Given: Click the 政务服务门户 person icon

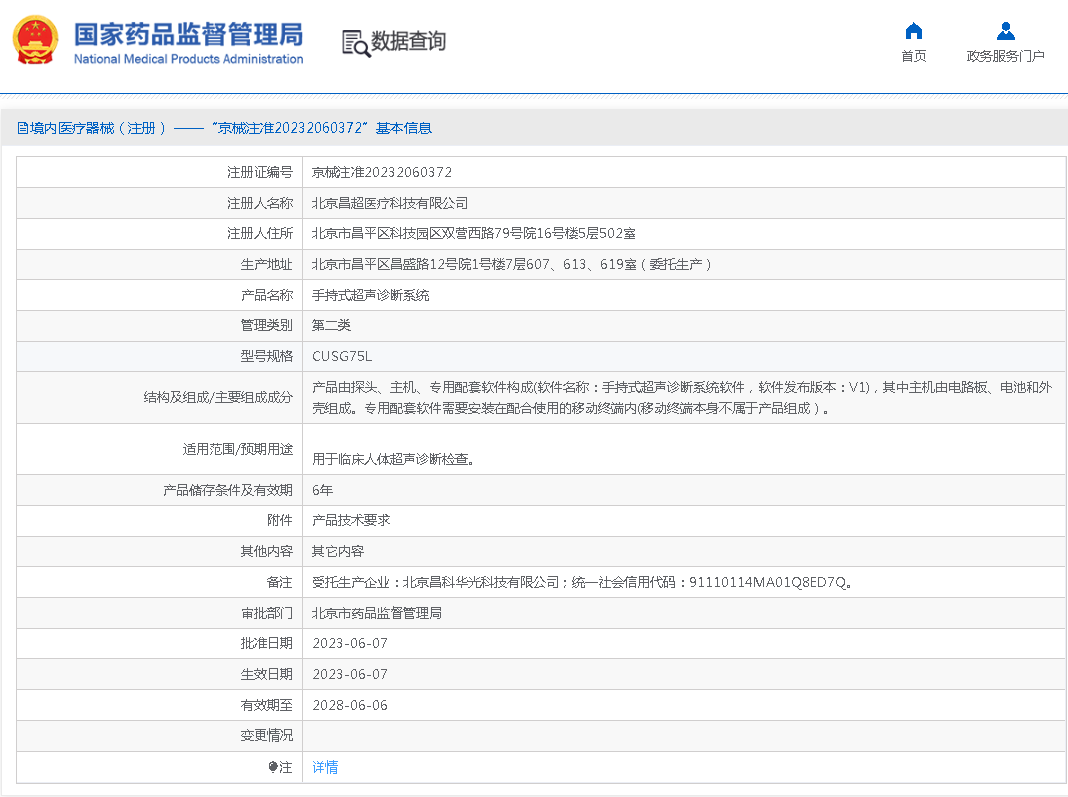Looking at the screenshot, I should [1005, 31].
